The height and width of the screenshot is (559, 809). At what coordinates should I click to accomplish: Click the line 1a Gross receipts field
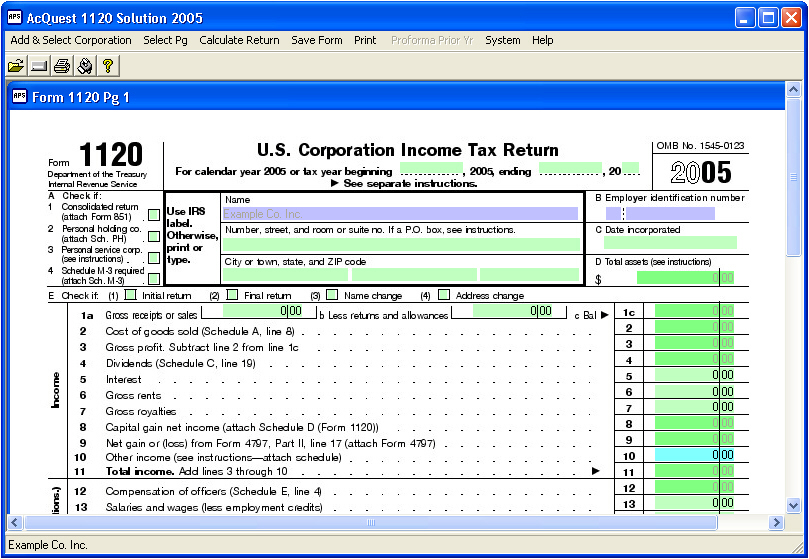click(x=263, y=310)
